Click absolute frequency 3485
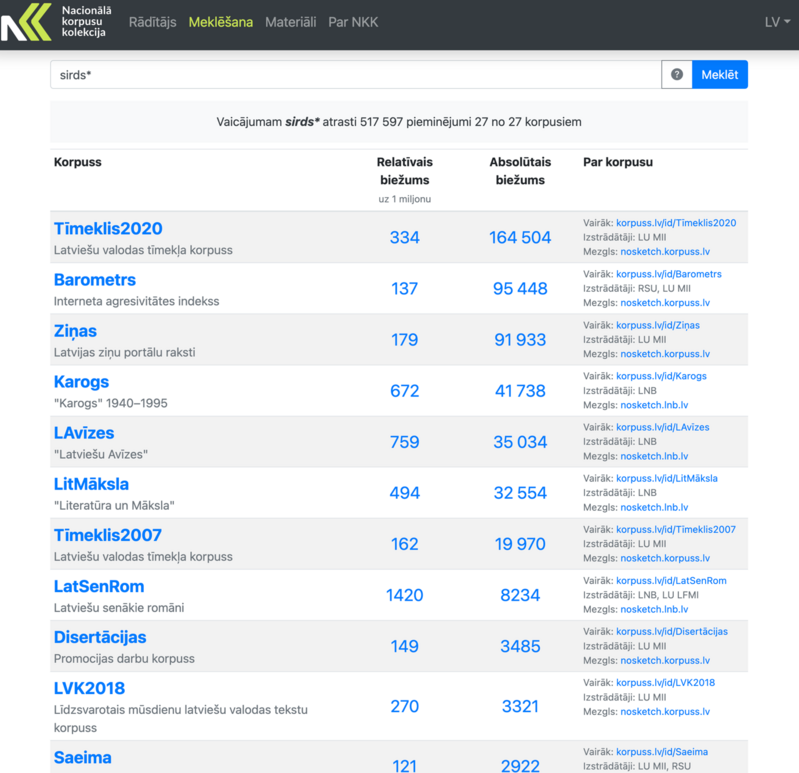Viewport: 799px width, 773px height. coord(520,646)
